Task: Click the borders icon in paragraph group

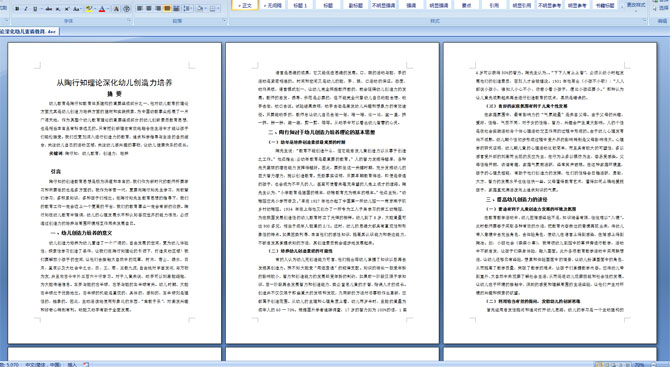Action: 214,9
